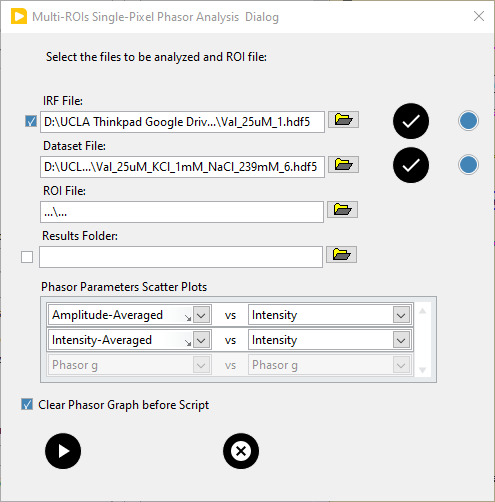Click the yellow app icon in title bar
Image resolution: width=495 pixels, height=502 pixels.
tap(19, 17)
